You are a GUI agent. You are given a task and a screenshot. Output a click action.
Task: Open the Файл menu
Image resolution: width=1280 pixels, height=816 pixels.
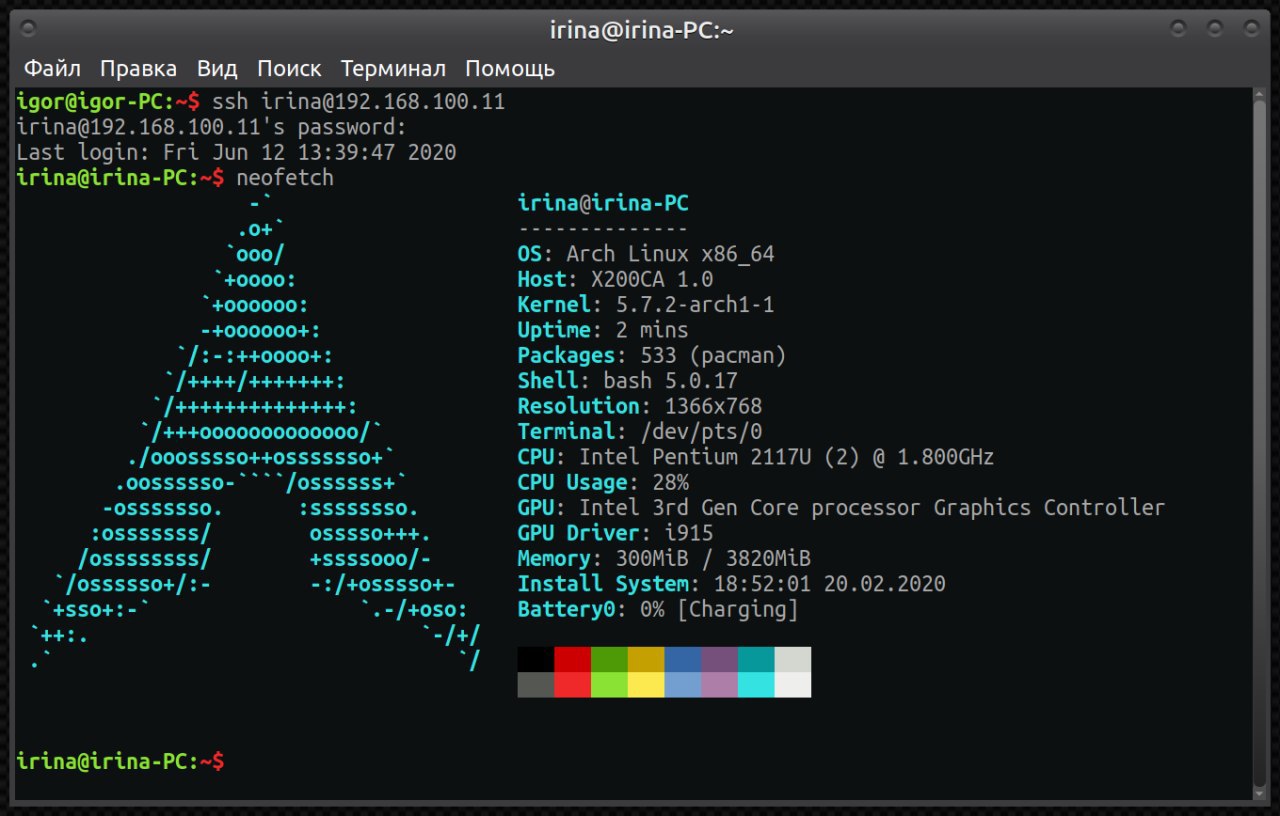[x=52, y=69]
